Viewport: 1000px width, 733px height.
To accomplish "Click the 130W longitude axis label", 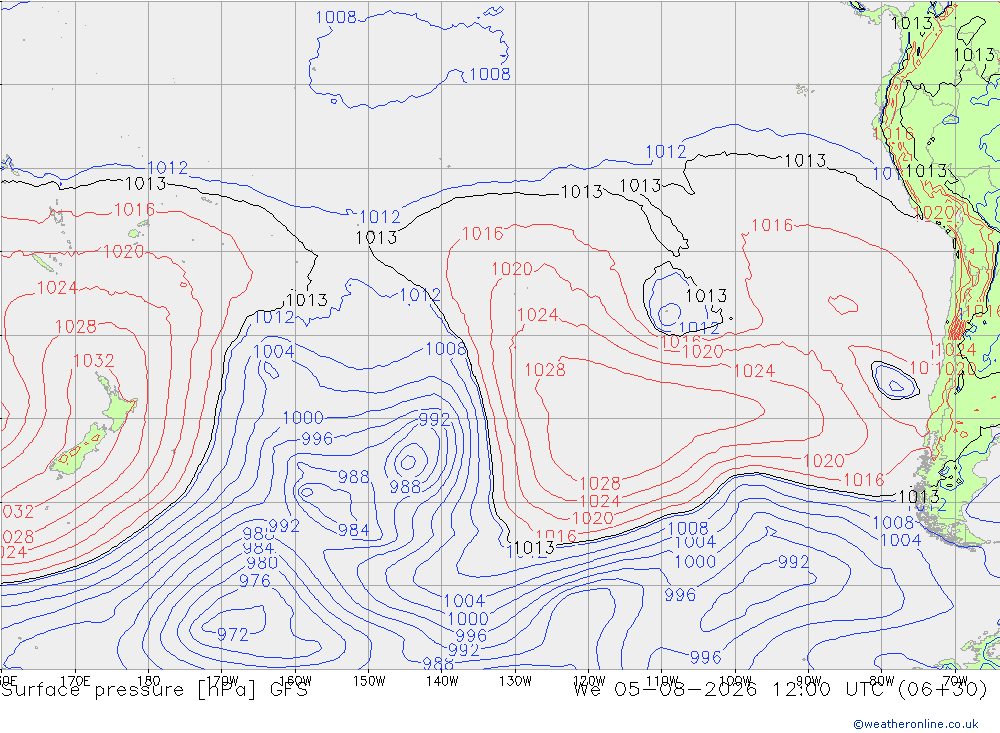I will click(515, 681).
